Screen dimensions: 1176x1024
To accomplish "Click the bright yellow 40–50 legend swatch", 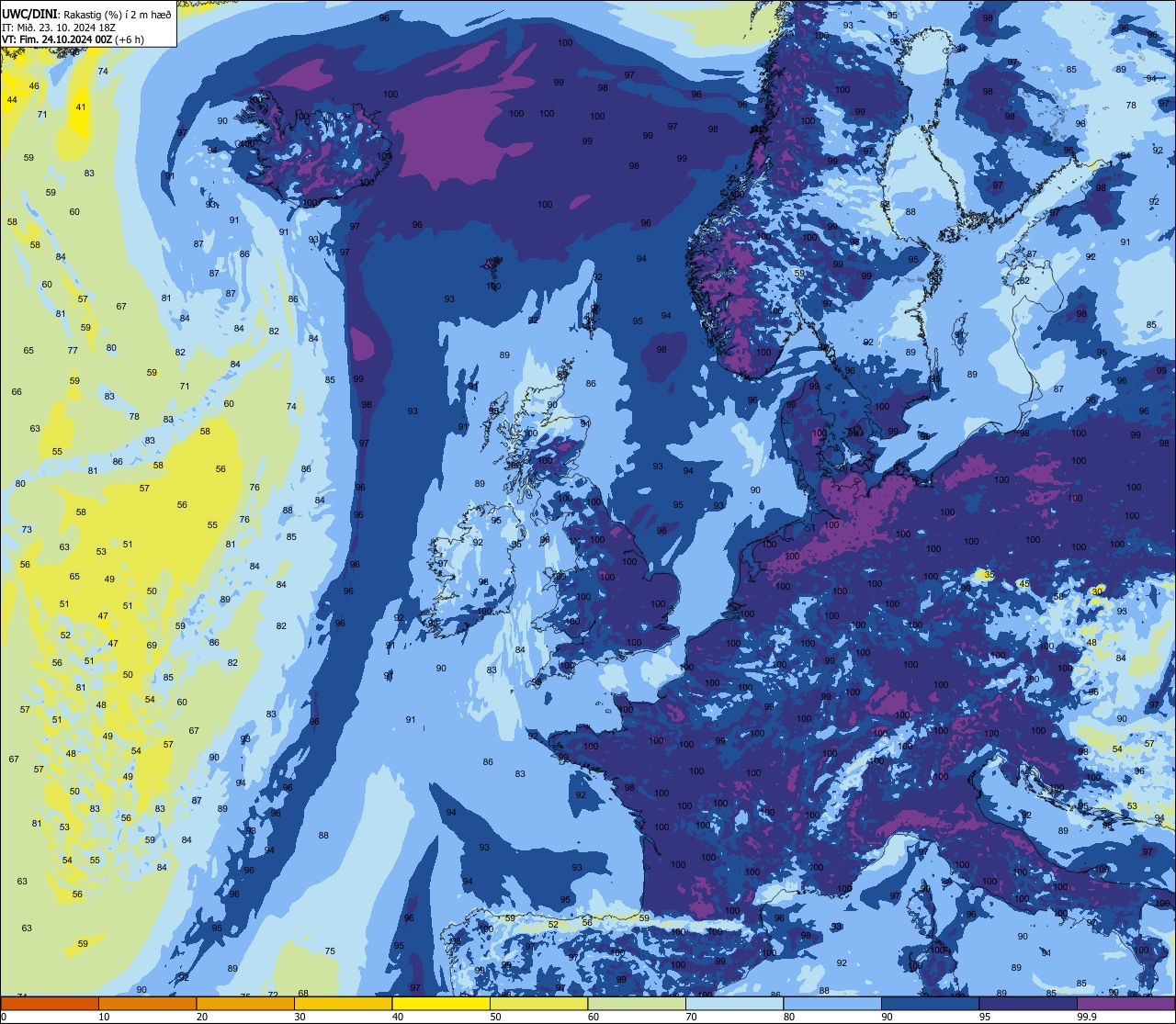I will pos(441,1003).
